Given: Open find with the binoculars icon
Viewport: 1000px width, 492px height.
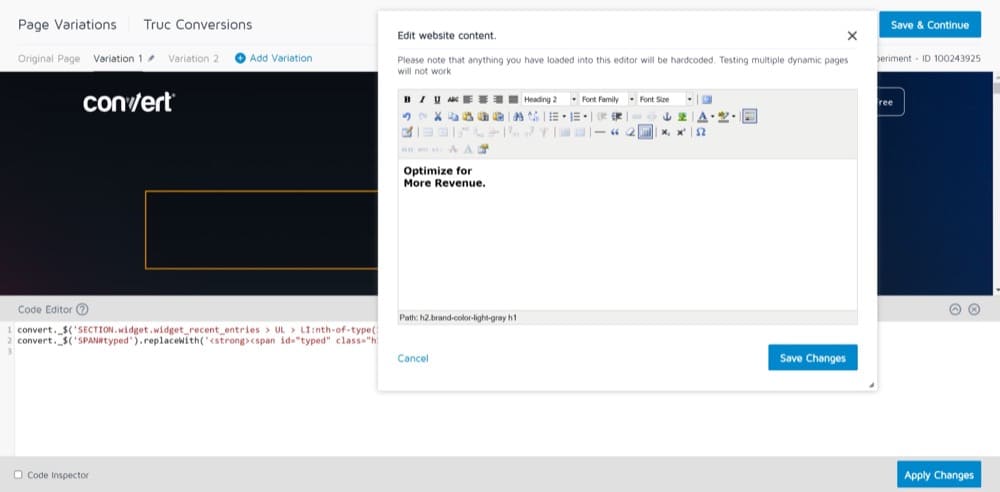Looking at the screenshot, I should [x=517, y=116].
